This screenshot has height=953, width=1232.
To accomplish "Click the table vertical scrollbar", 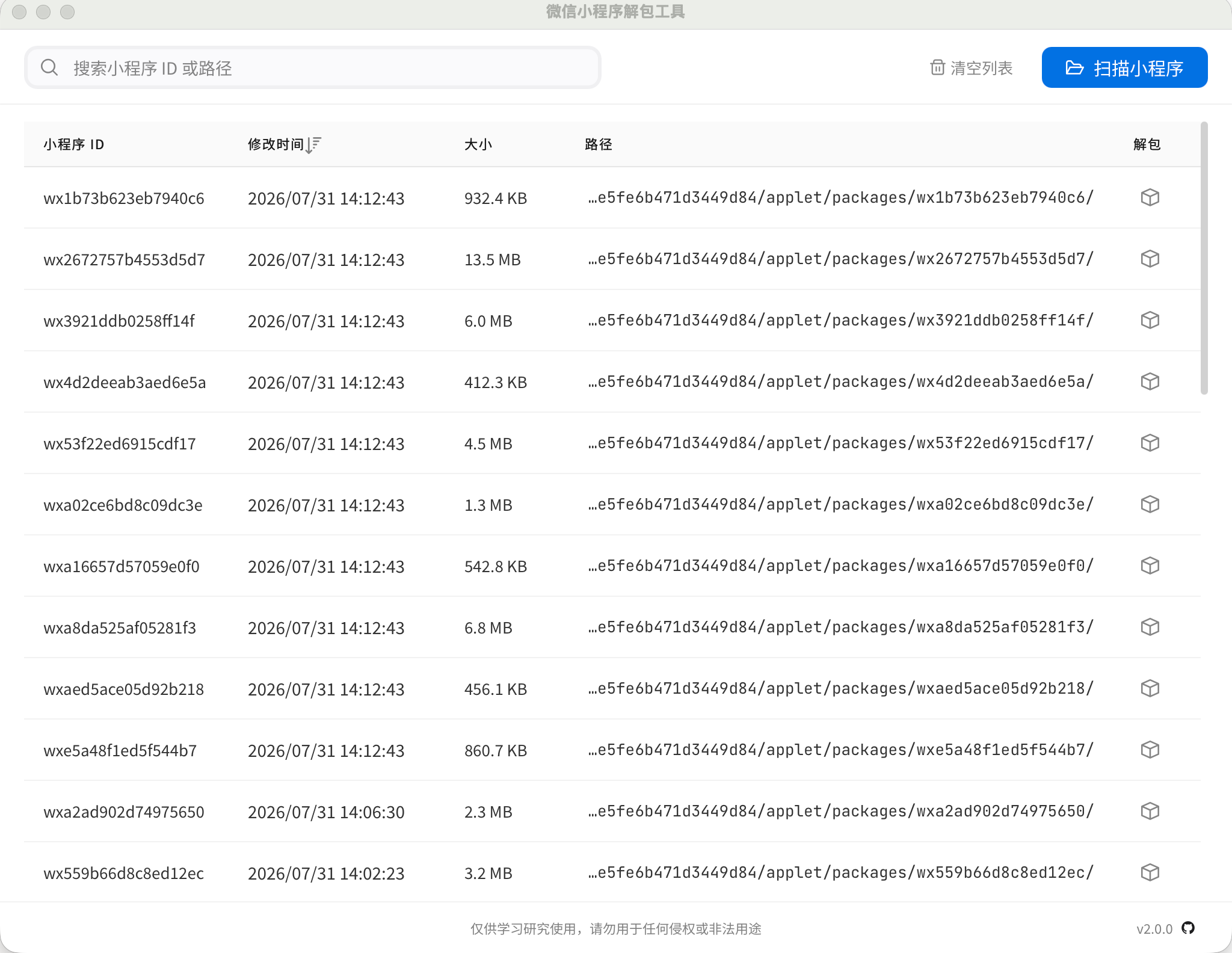I will pyautogui.click(x=1204, y=259).
